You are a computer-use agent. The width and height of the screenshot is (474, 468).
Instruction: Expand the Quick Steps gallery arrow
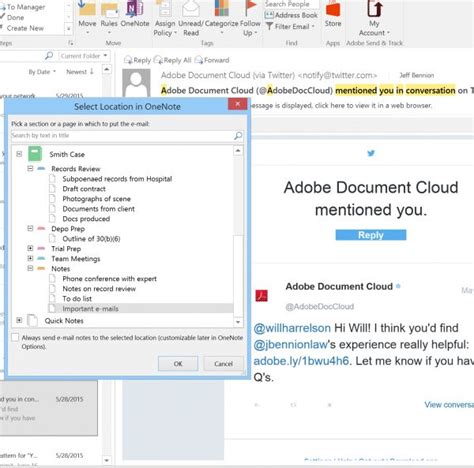coord(69,29)
